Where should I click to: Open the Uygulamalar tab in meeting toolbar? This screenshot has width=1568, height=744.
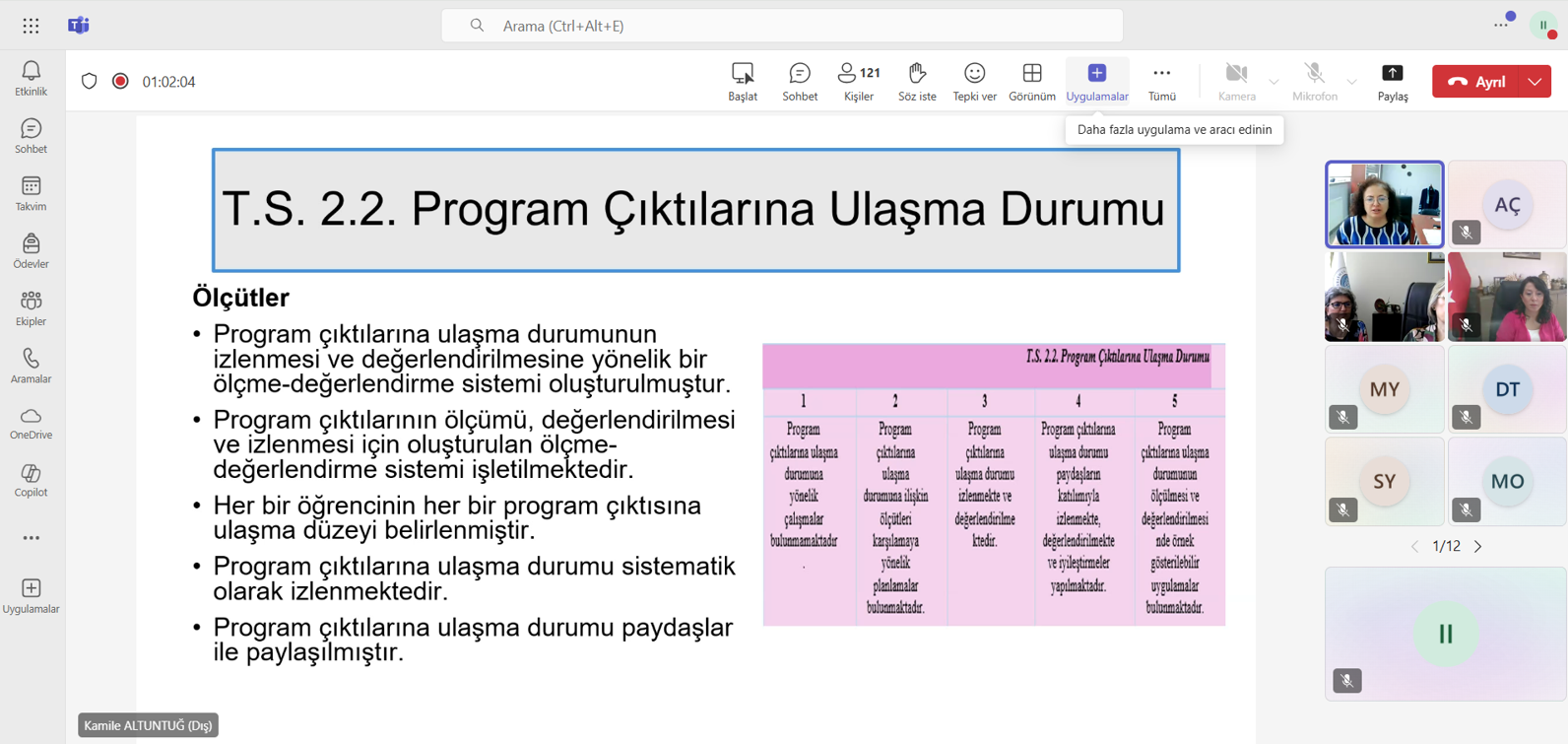coord(1096,82)
